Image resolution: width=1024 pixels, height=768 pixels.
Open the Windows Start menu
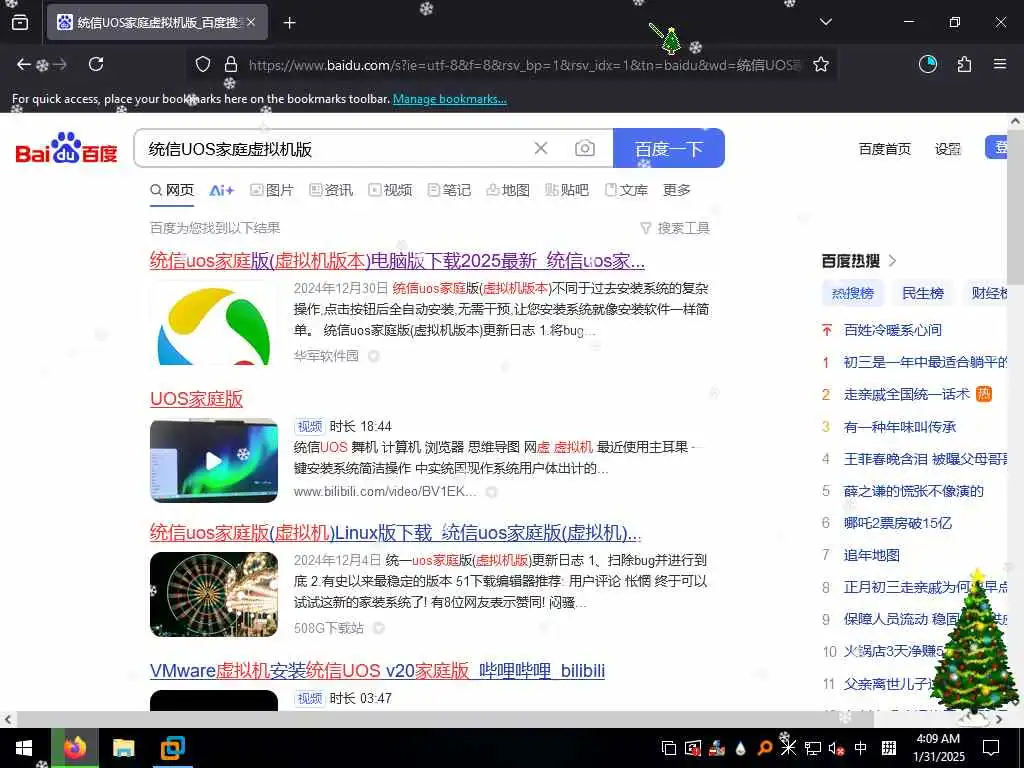point(24,748)
